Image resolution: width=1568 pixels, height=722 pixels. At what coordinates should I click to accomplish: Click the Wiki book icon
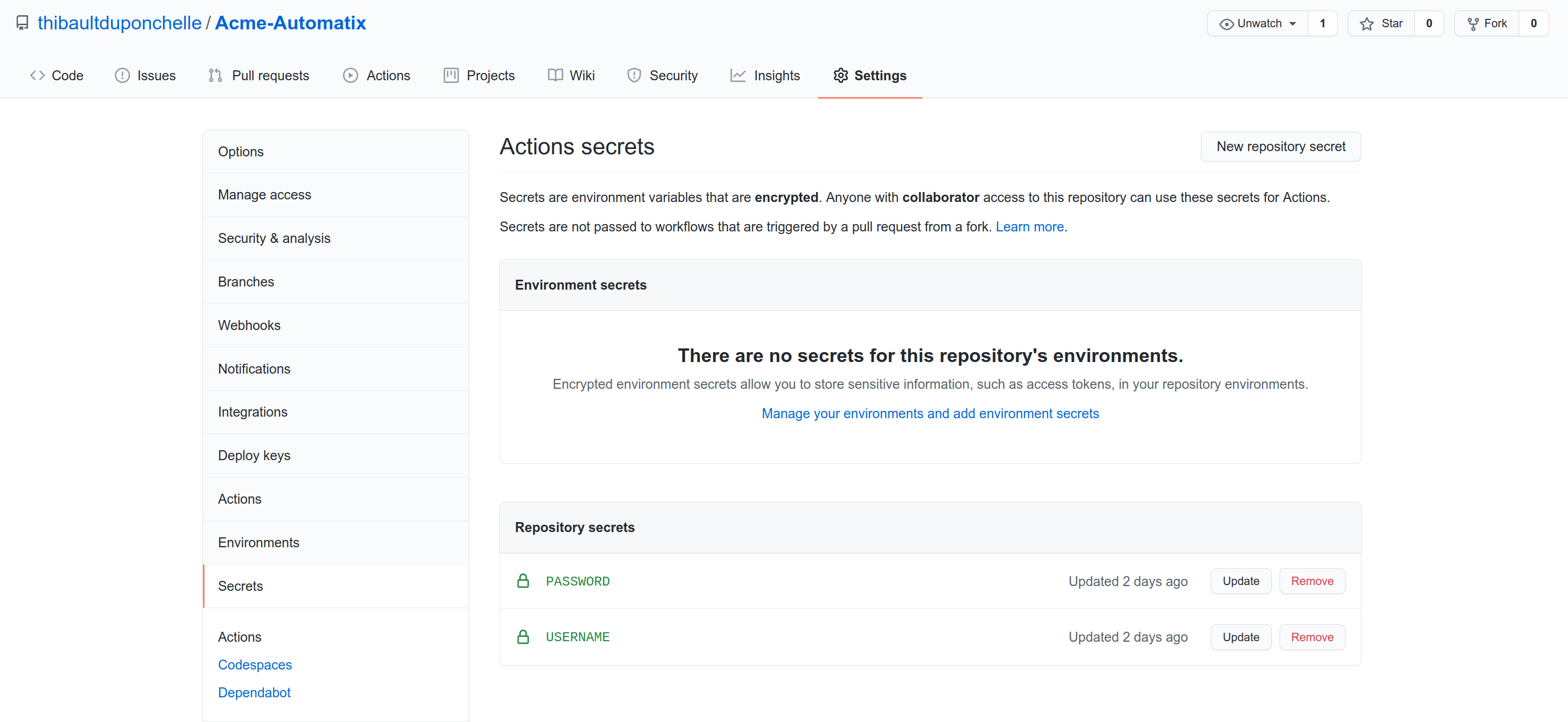[555, 76]
